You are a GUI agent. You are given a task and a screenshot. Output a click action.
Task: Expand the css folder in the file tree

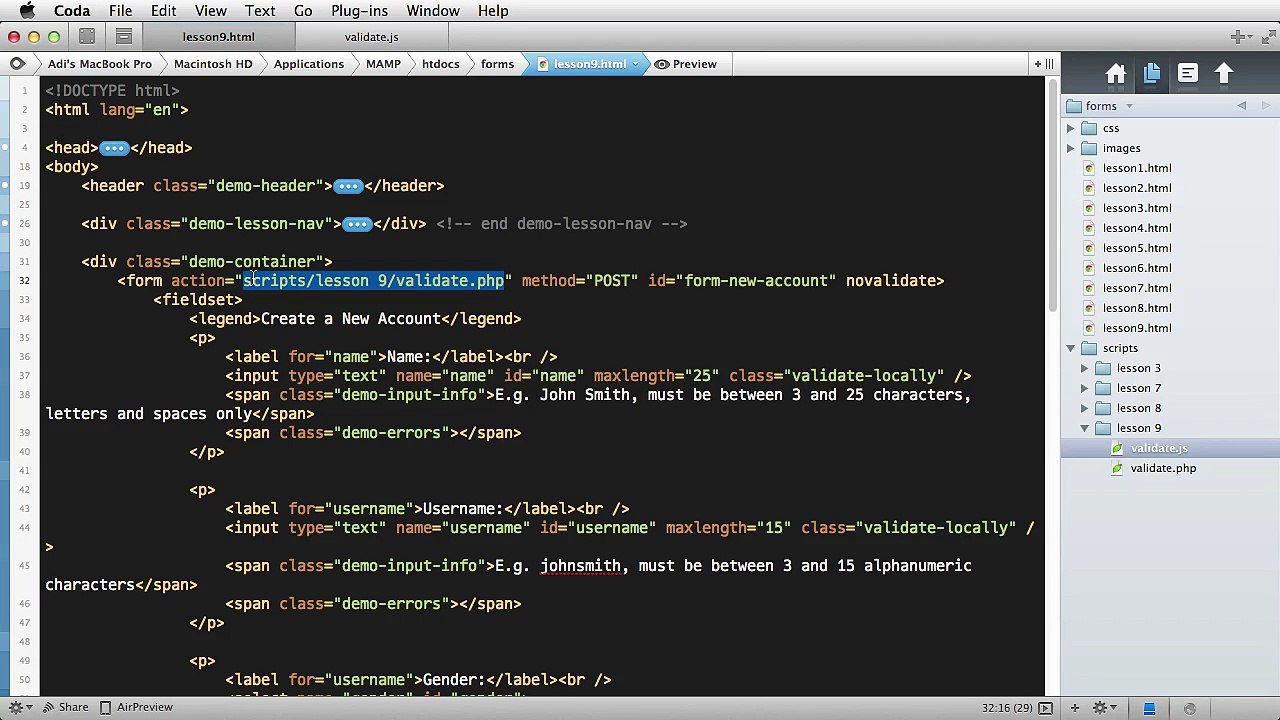tap(1071, 128)
